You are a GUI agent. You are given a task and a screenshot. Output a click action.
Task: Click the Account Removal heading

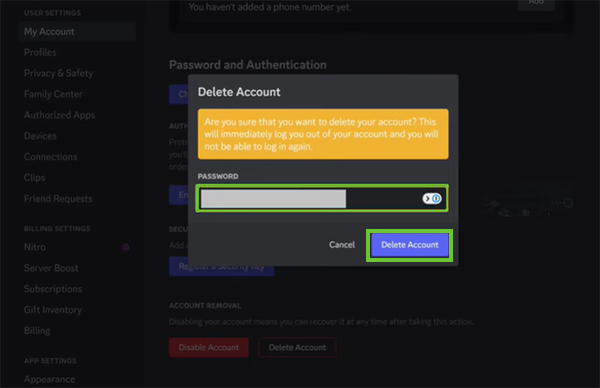pos(205,306)
